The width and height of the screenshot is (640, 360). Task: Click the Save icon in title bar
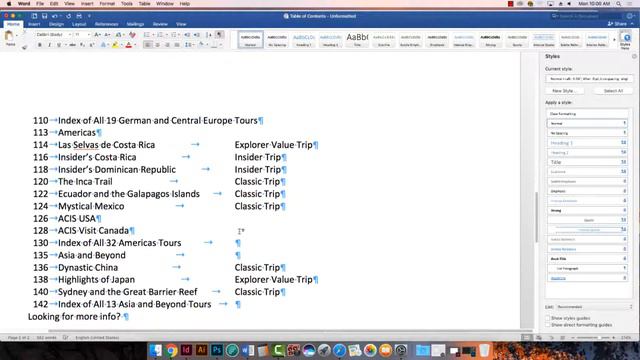[44, 16]
